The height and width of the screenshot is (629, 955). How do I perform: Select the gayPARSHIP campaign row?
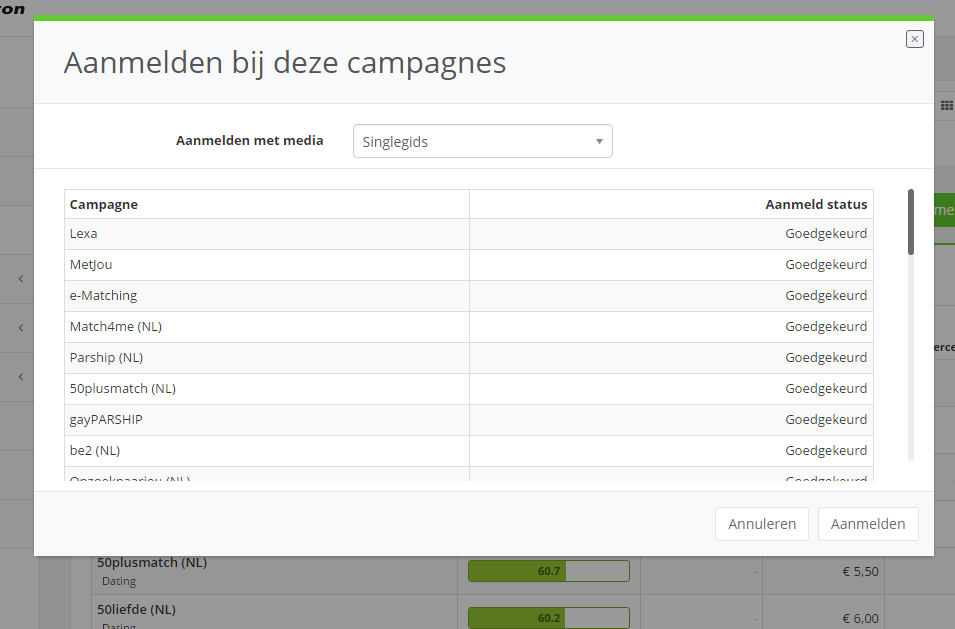468,420
